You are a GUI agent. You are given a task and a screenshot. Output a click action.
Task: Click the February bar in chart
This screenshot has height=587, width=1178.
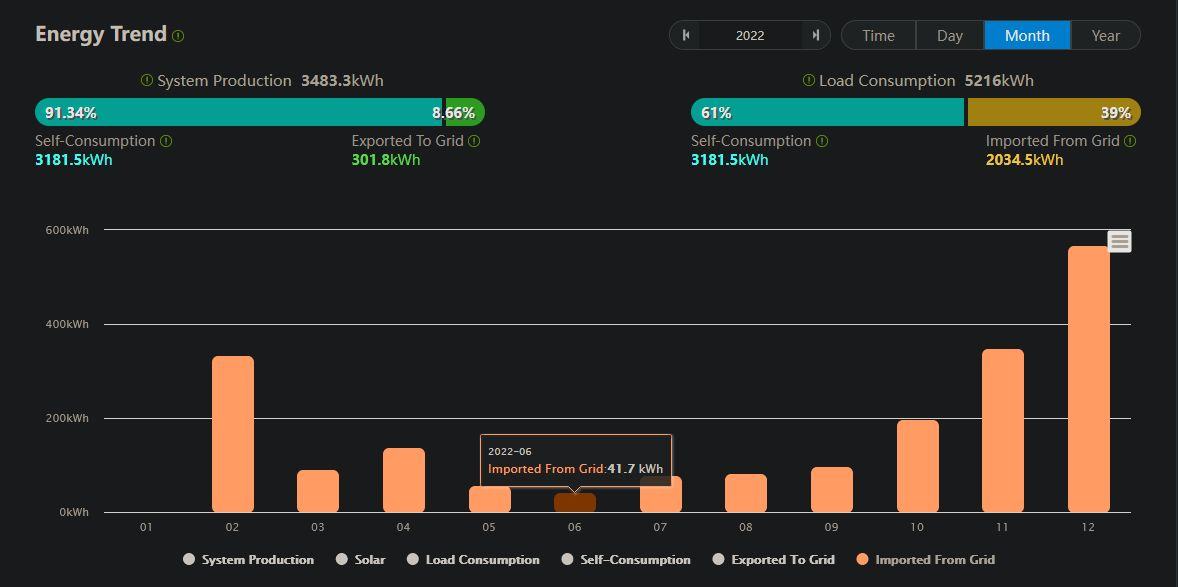233,434
